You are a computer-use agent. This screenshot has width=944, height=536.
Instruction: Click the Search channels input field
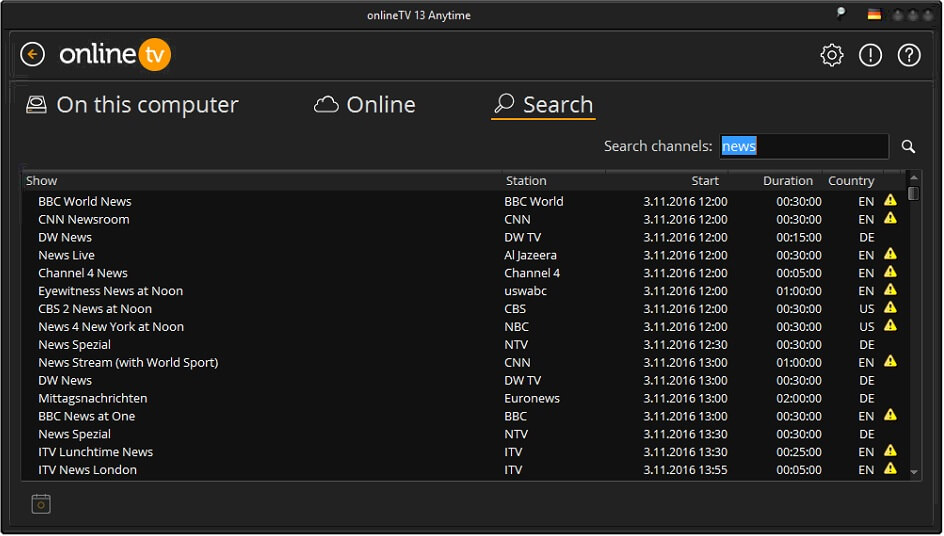[804, 146]
